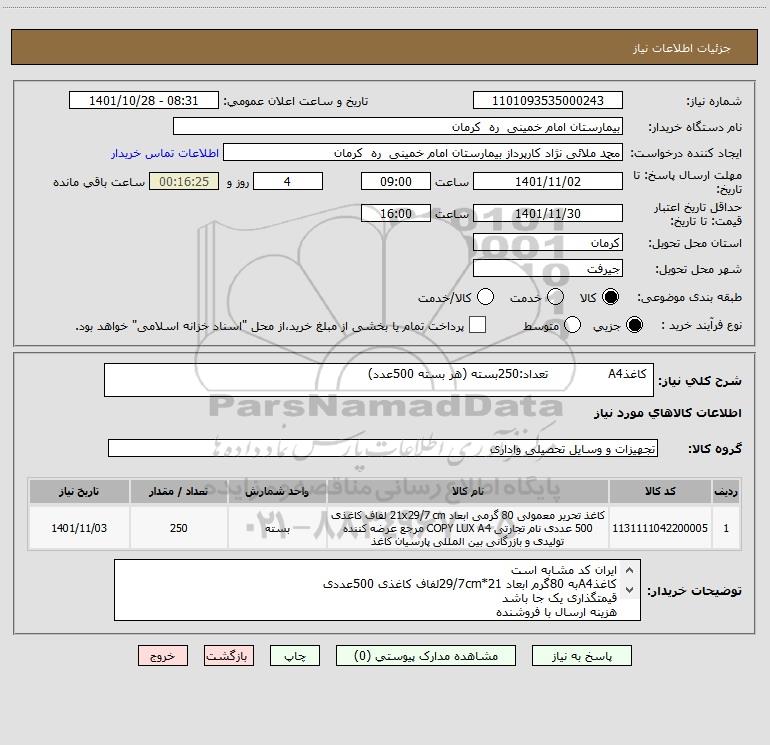This screenshot has height=745, width=770.
Task: Click the بسته unit cell
Action: [x=277, y=528]
